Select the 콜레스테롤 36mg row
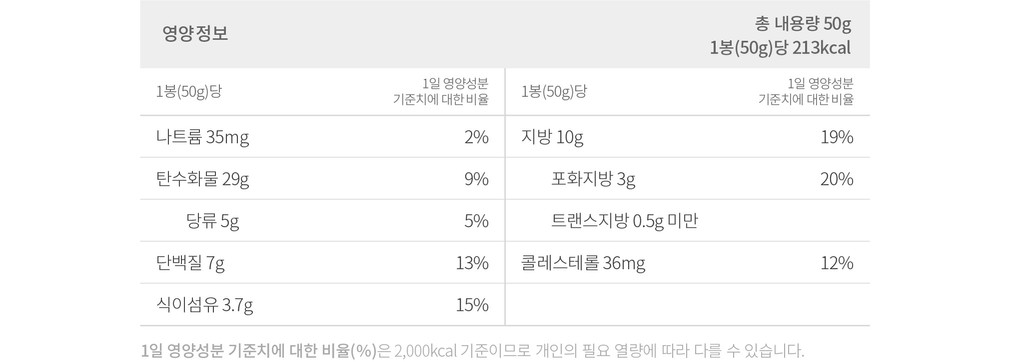This screenshot has height=362, width=1010. [687, 263]
